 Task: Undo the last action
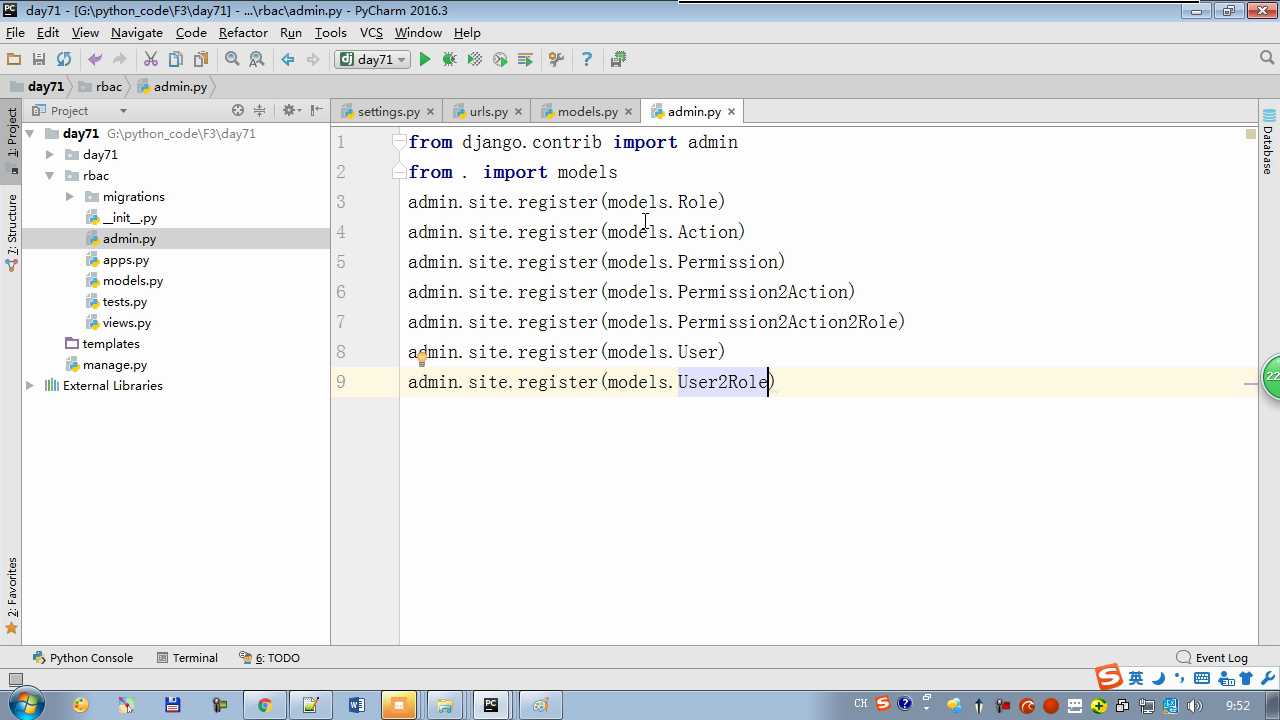[95, 60]
